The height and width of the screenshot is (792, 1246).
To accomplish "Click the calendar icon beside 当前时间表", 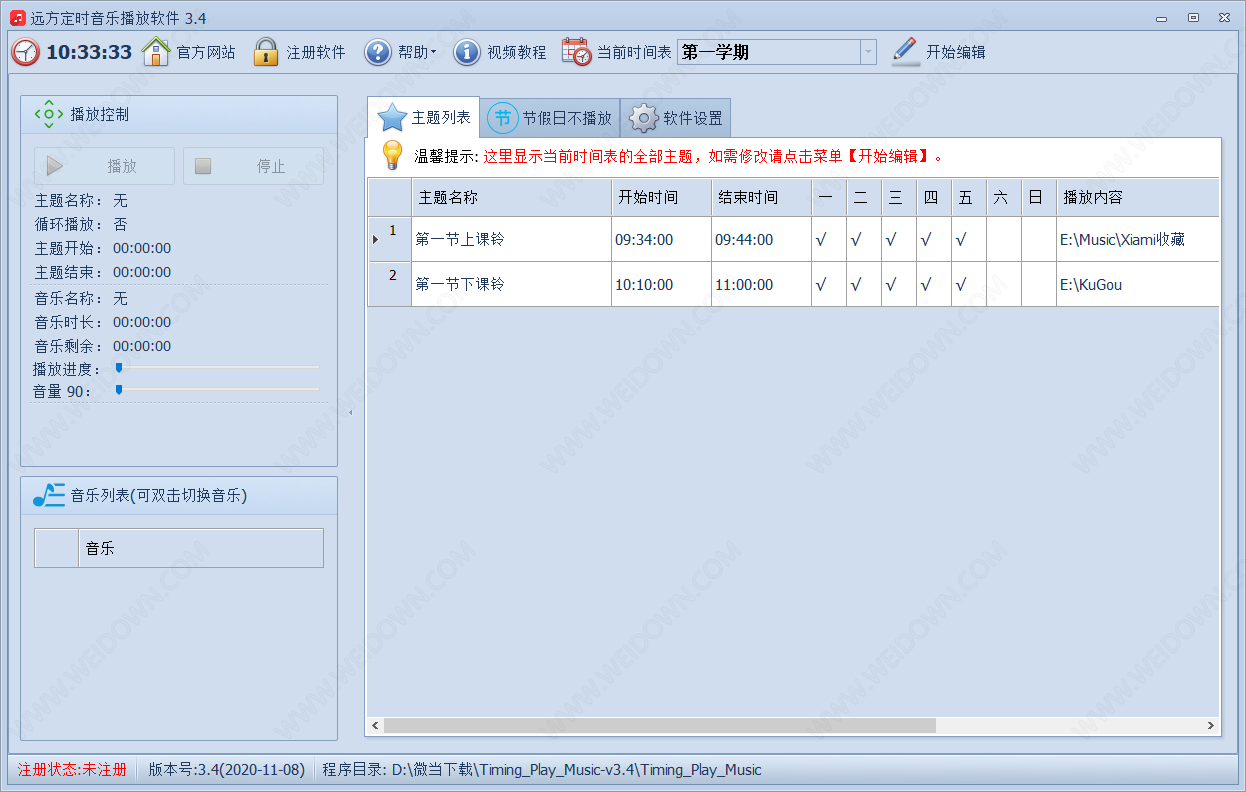I will pyautogui.click(x=576, y=52).
